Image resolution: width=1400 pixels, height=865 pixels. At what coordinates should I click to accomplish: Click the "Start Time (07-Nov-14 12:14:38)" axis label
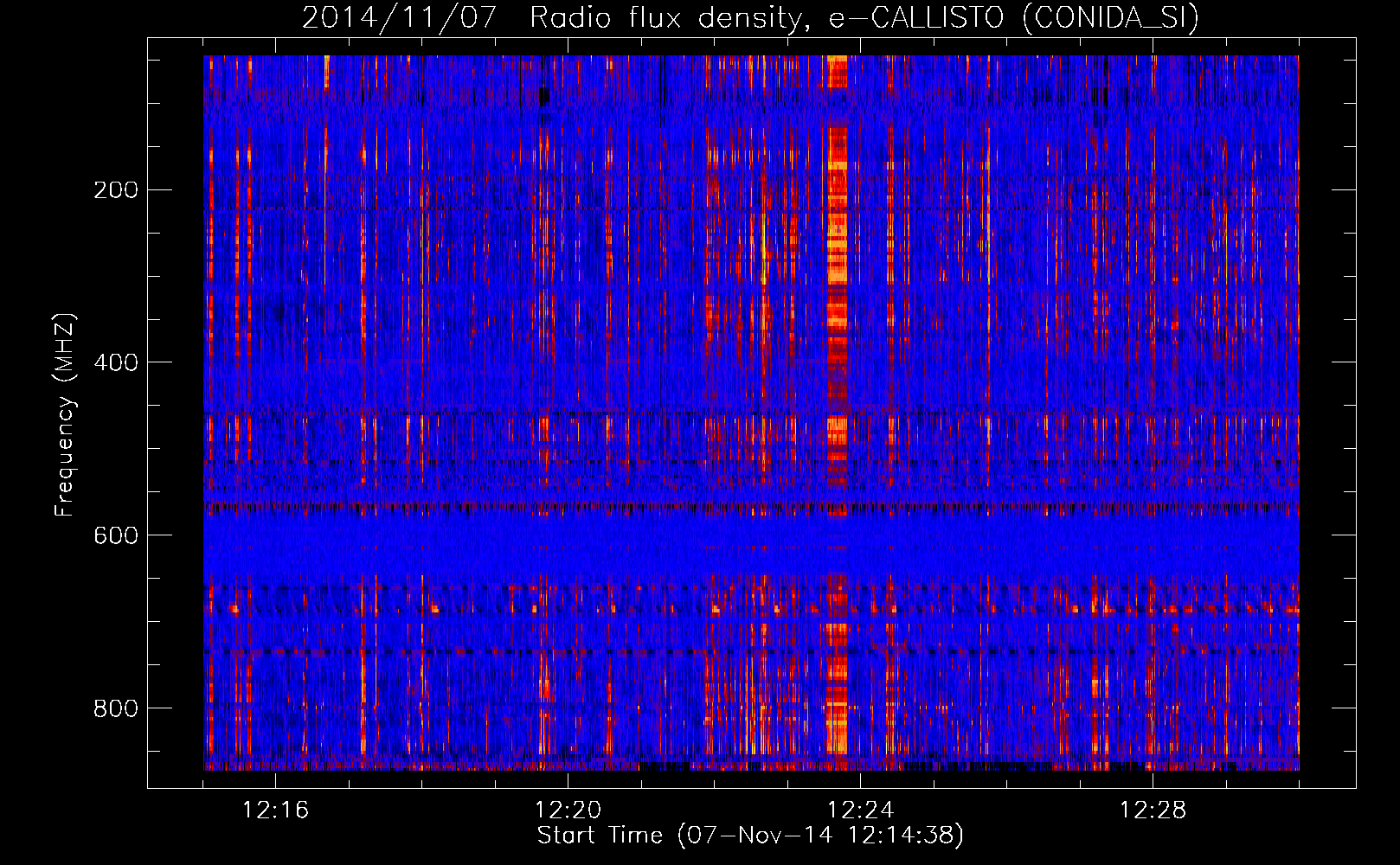tap(750, 836)
